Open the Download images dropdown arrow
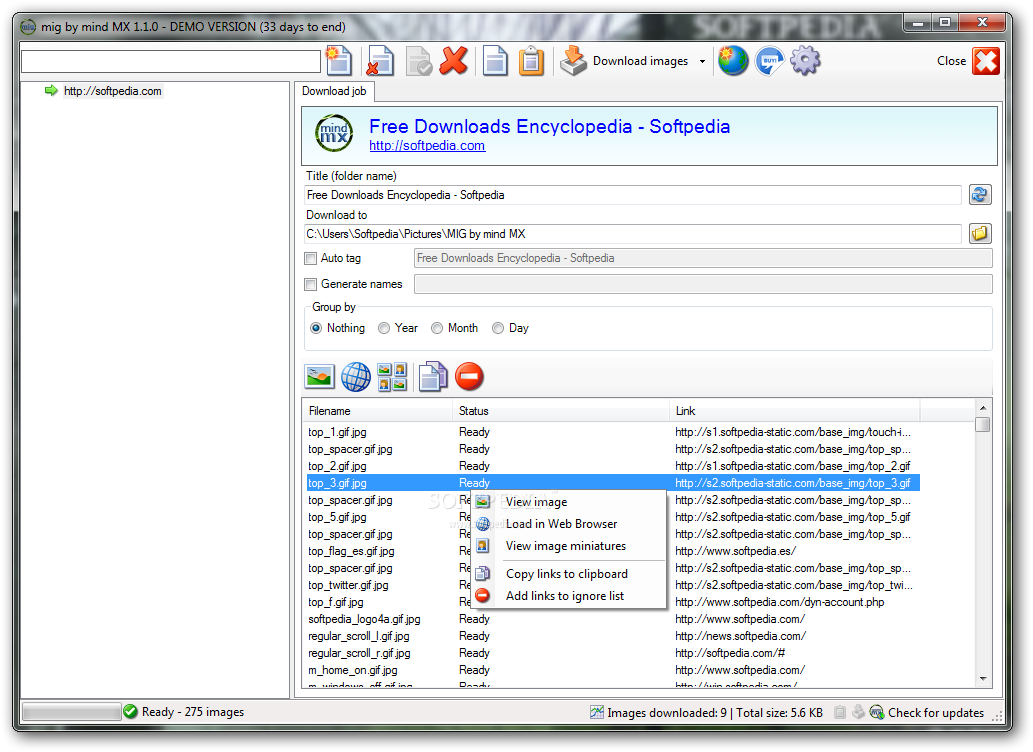 702,61
